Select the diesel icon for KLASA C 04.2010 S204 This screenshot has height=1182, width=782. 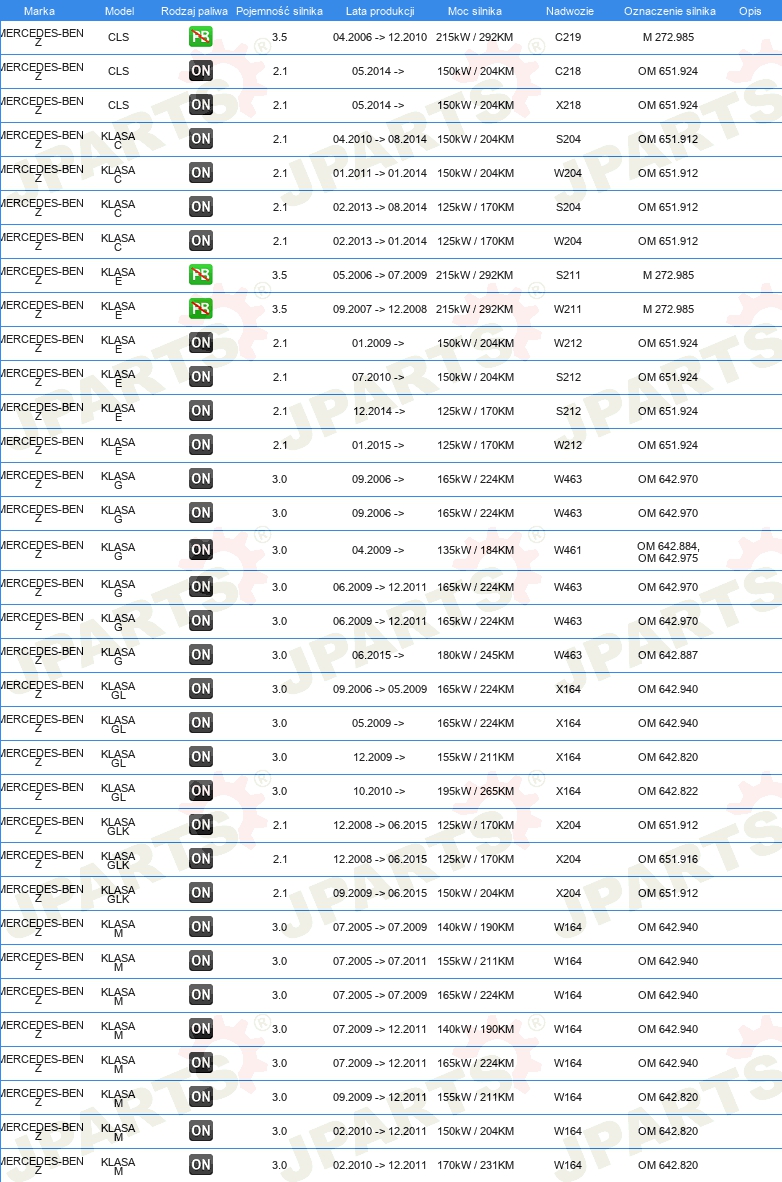[201, 139]
